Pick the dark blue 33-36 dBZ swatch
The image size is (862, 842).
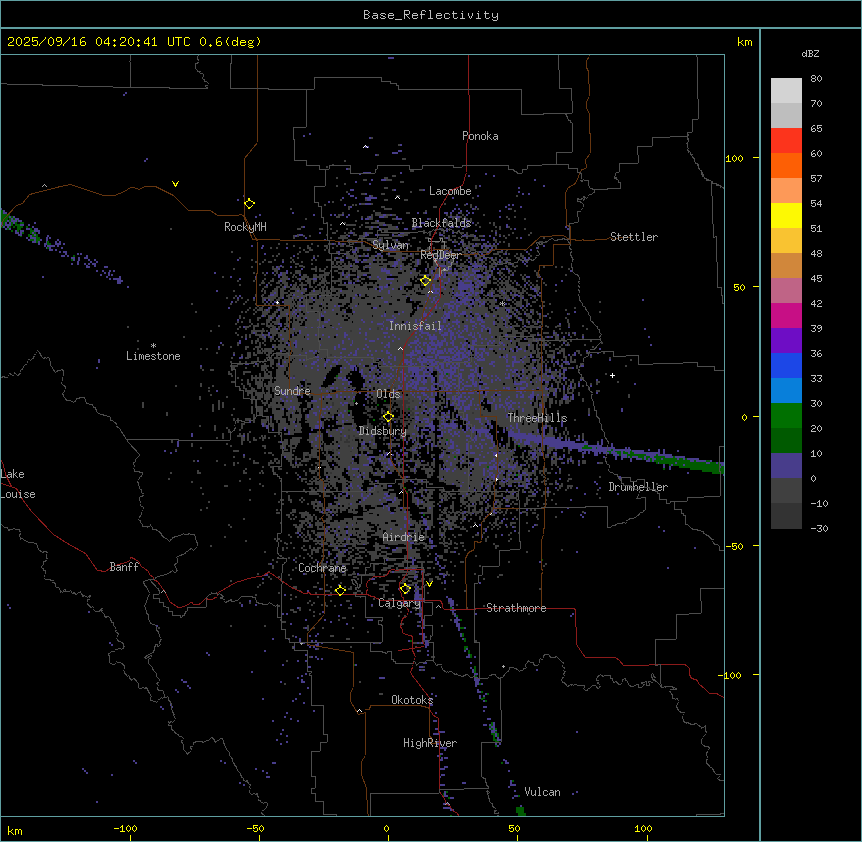tap(786, 365)
